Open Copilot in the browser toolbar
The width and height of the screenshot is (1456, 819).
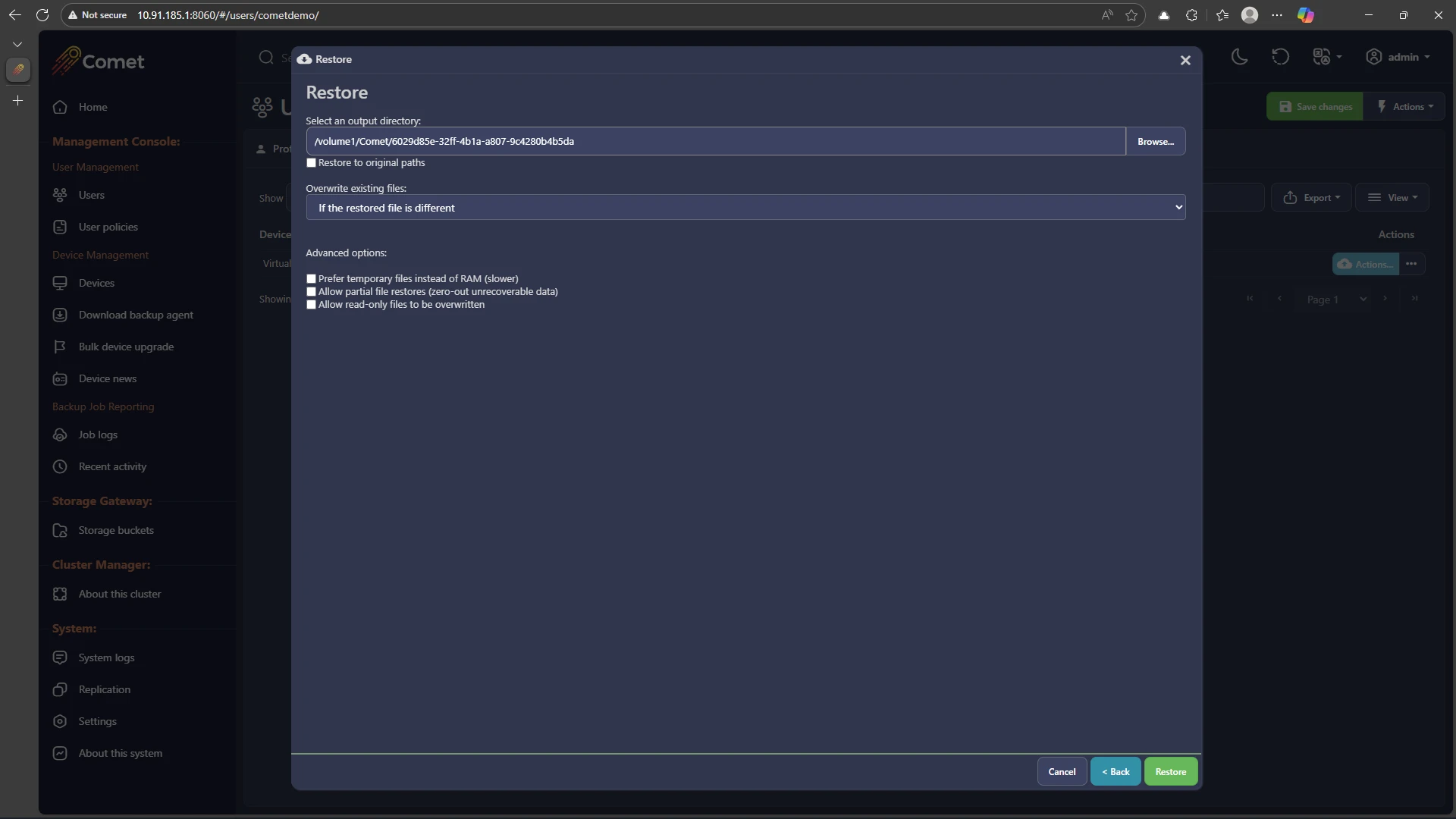click(1306, 15)
